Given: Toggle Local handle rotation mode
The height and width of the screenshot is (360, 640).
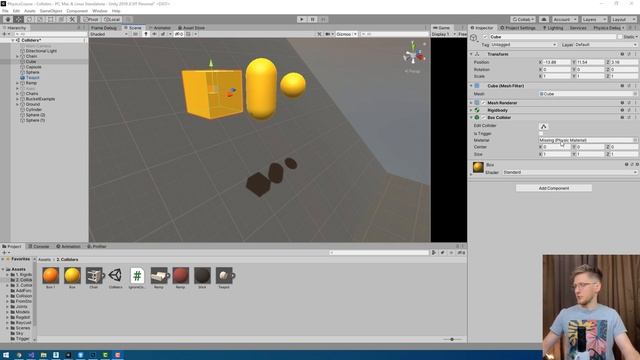Looking at the screenshot, I should [x=111, y=19].
